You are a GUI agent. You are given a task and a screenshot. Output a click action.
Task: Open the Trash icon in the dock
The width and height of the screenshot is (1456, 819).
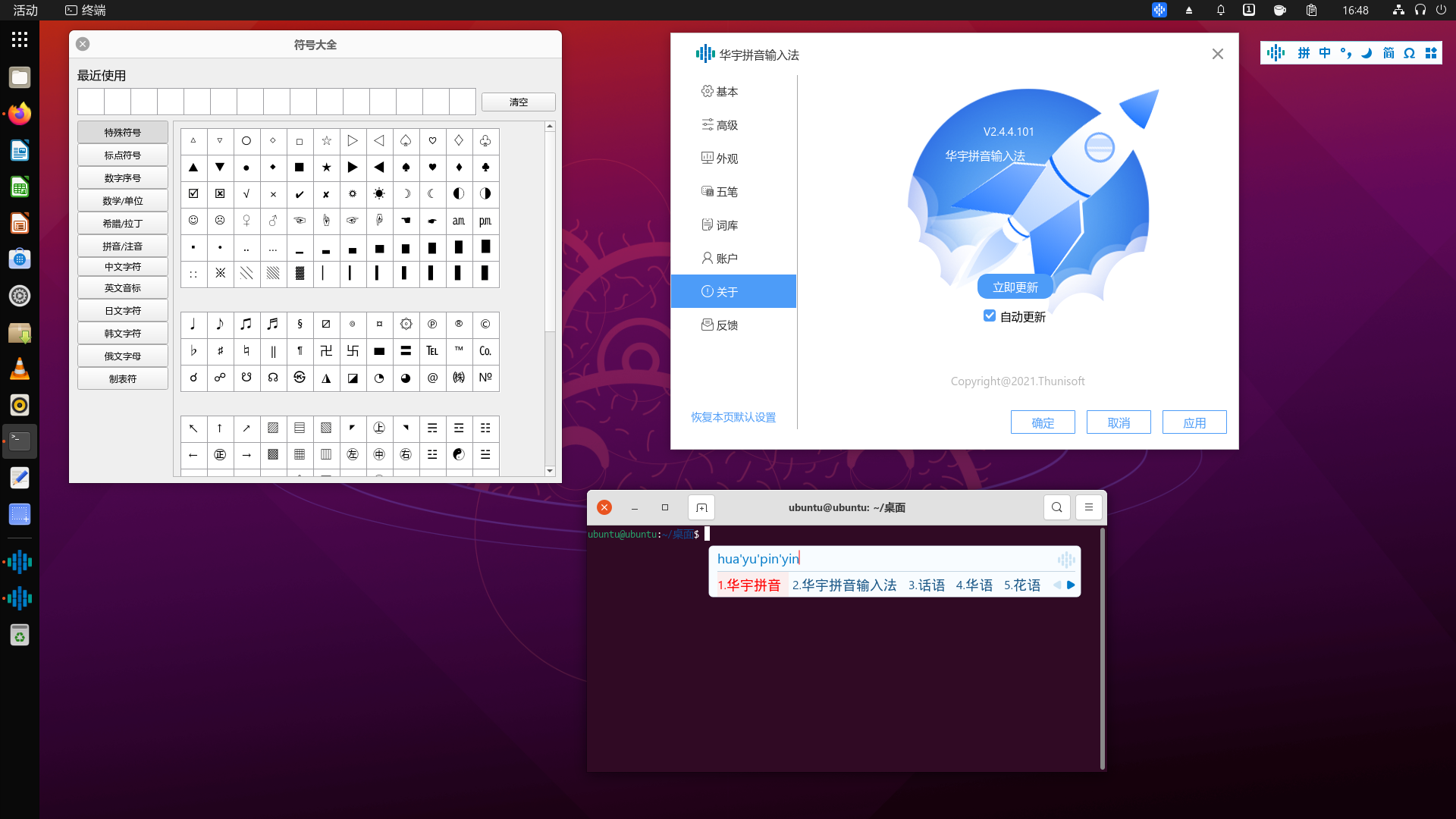coord(20,635)
